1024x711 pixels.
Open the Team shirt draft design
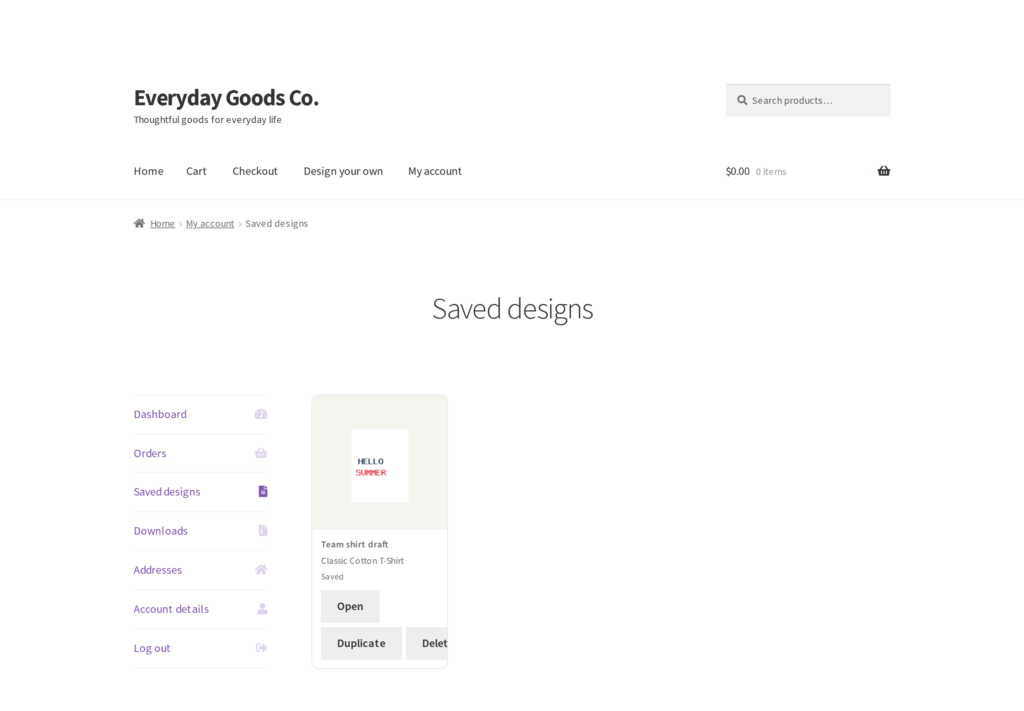350,607
